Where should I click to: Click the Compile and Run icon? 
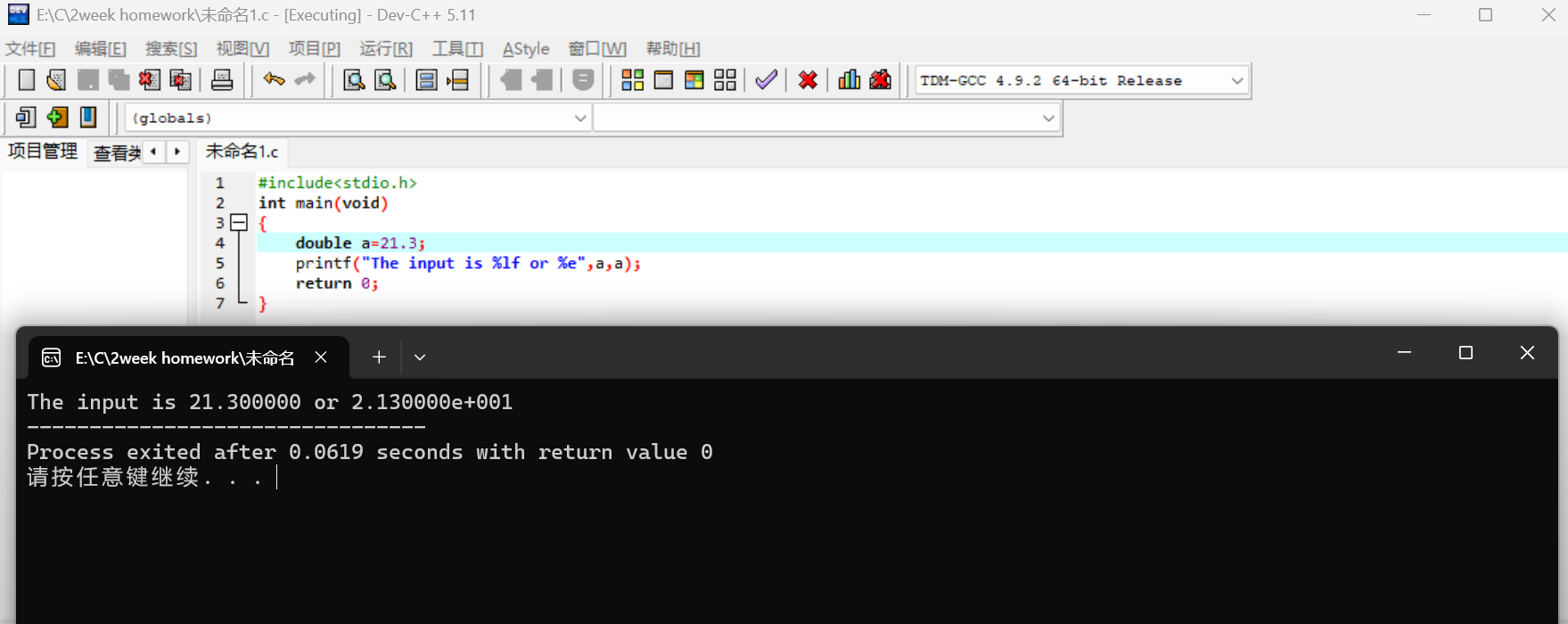[x=694, y=80]
